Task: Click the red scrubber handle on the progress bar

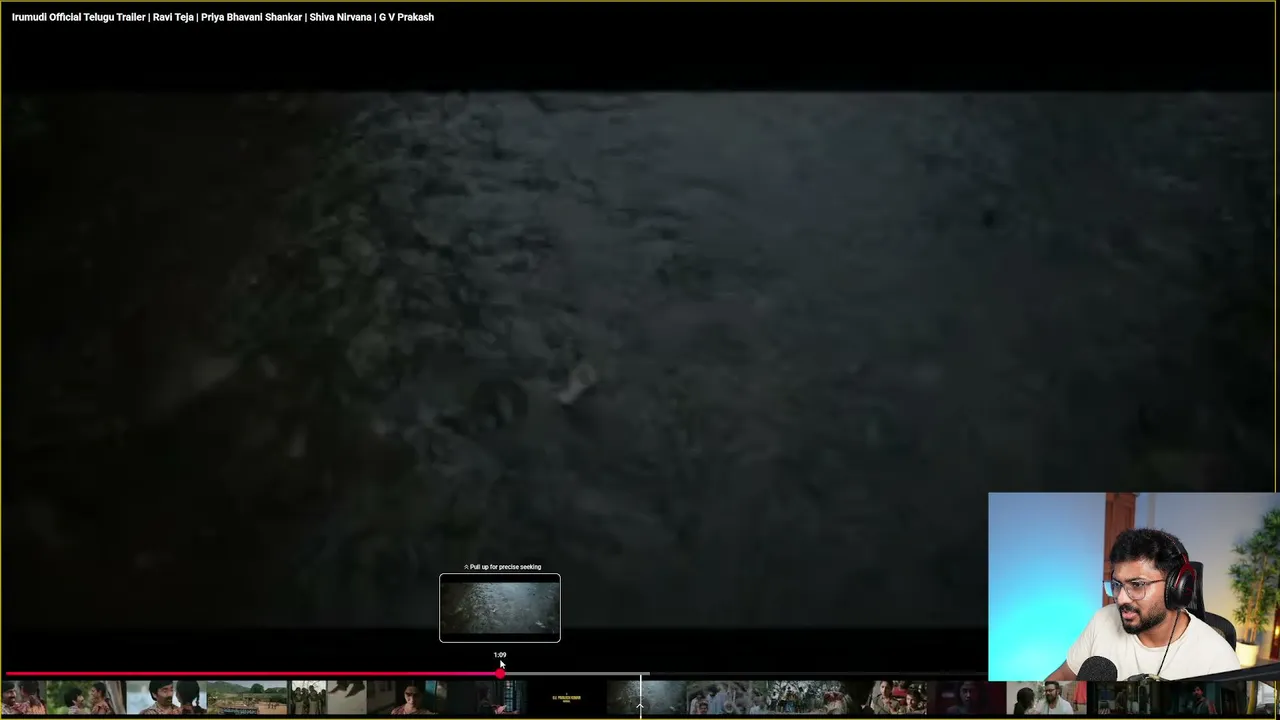Action: [x=500, y=674]
